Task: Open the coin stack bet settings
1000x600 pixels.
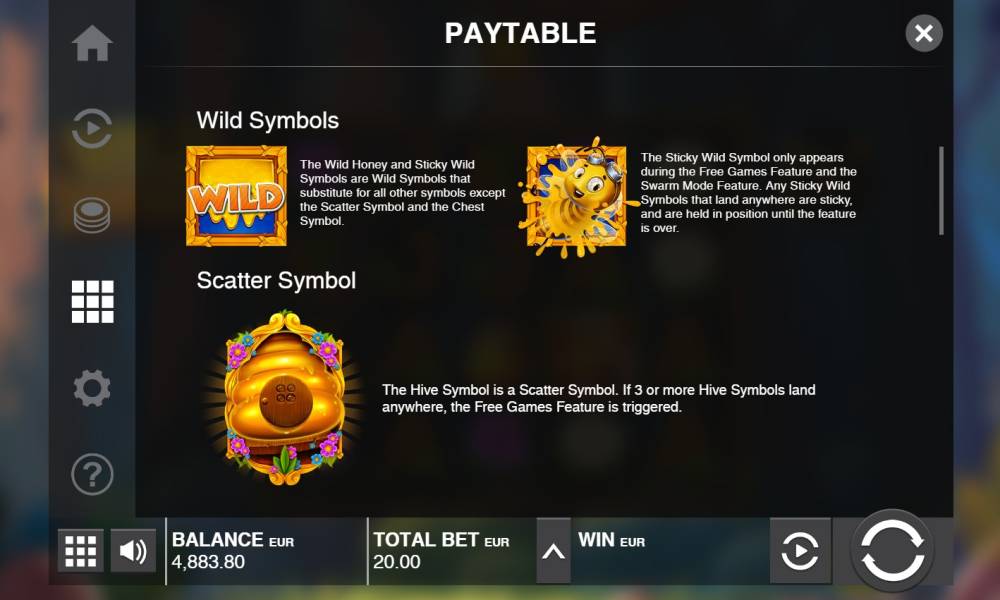Action: point(92,215)
